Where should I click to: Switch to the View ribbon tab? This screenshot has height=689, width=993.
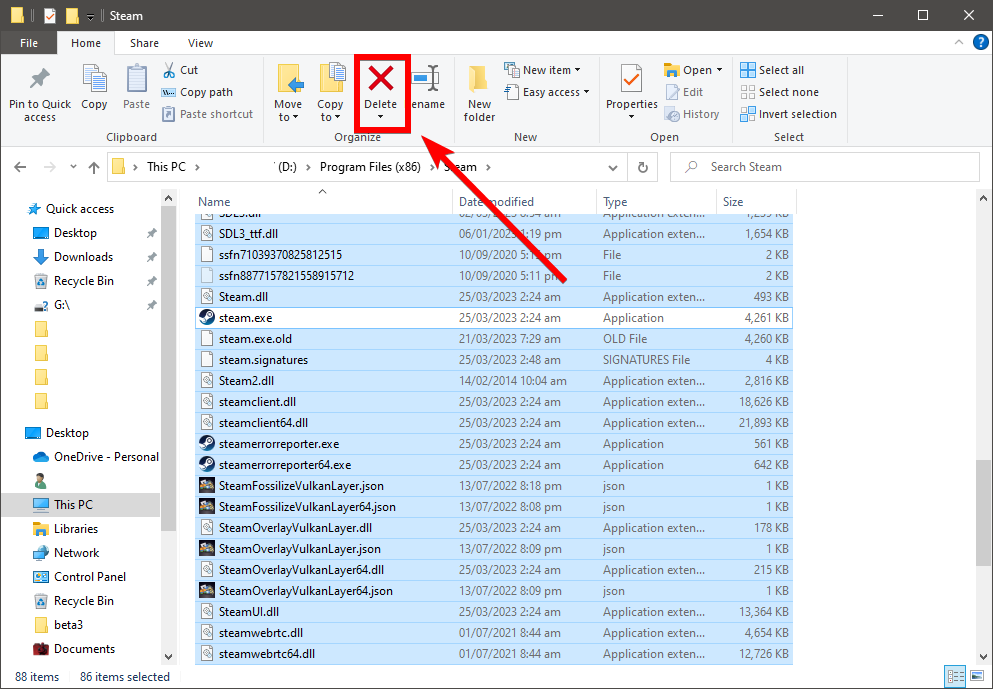click(x=200, y=43)
